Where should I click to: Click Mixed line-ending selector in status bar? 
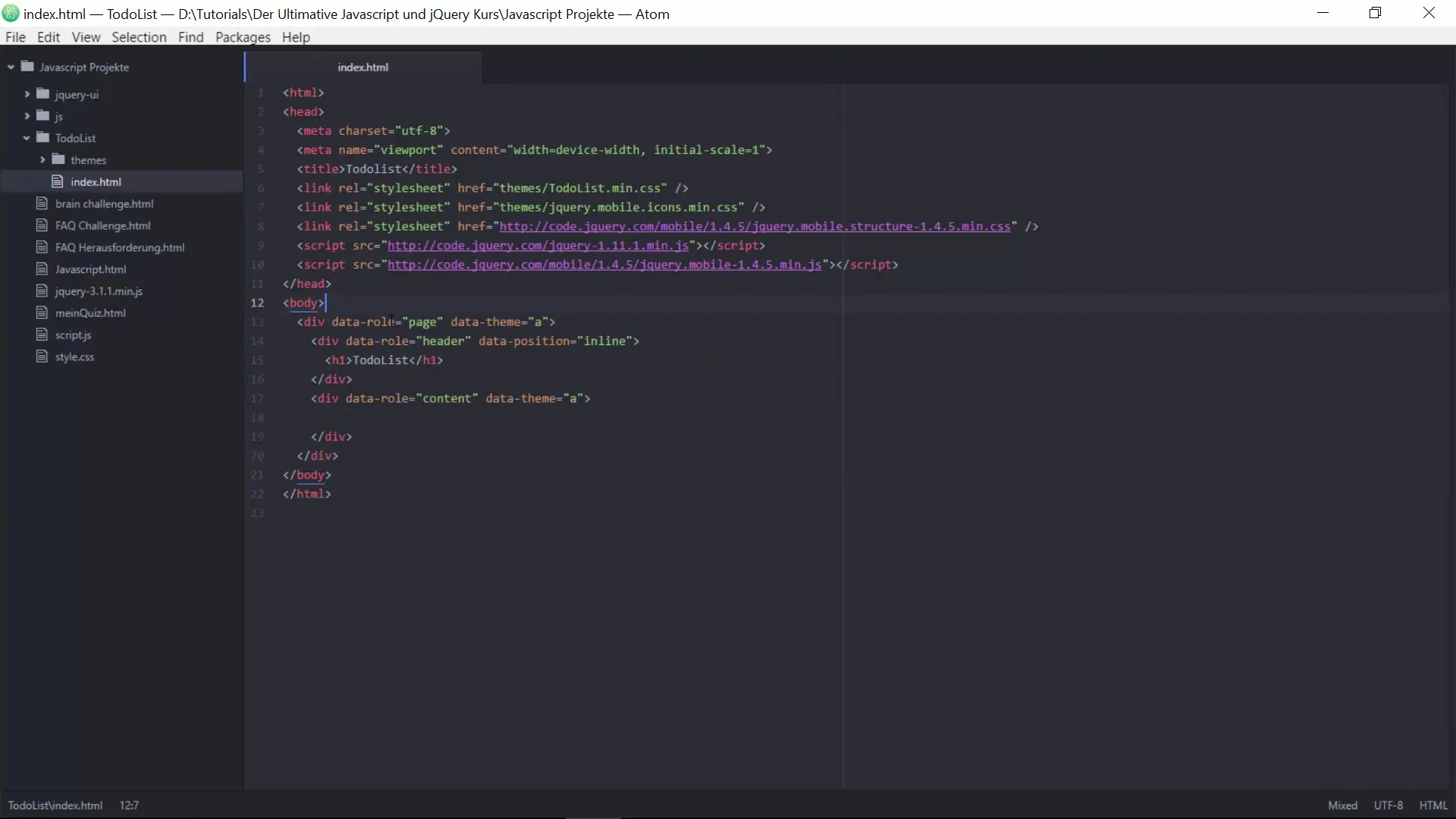[x=1343, y=805]
